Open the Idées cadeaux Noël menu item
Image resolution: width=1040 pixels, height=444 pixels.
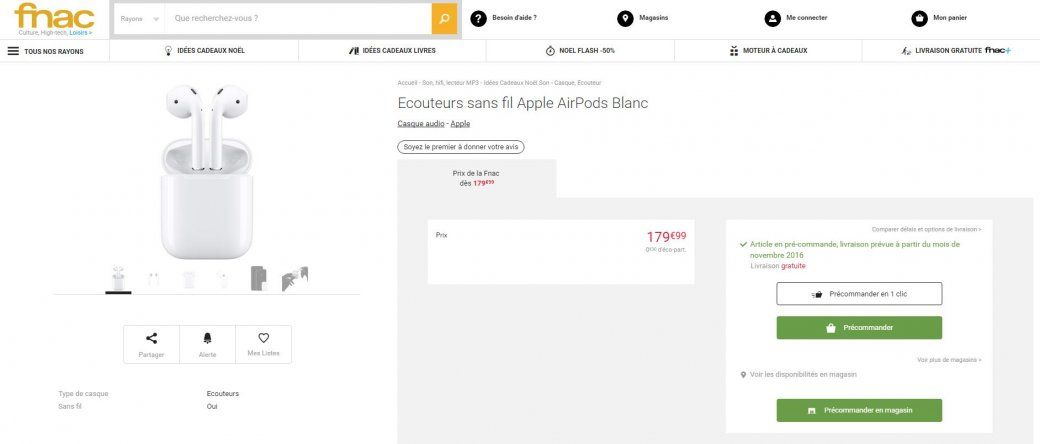(x=204, y=51)
